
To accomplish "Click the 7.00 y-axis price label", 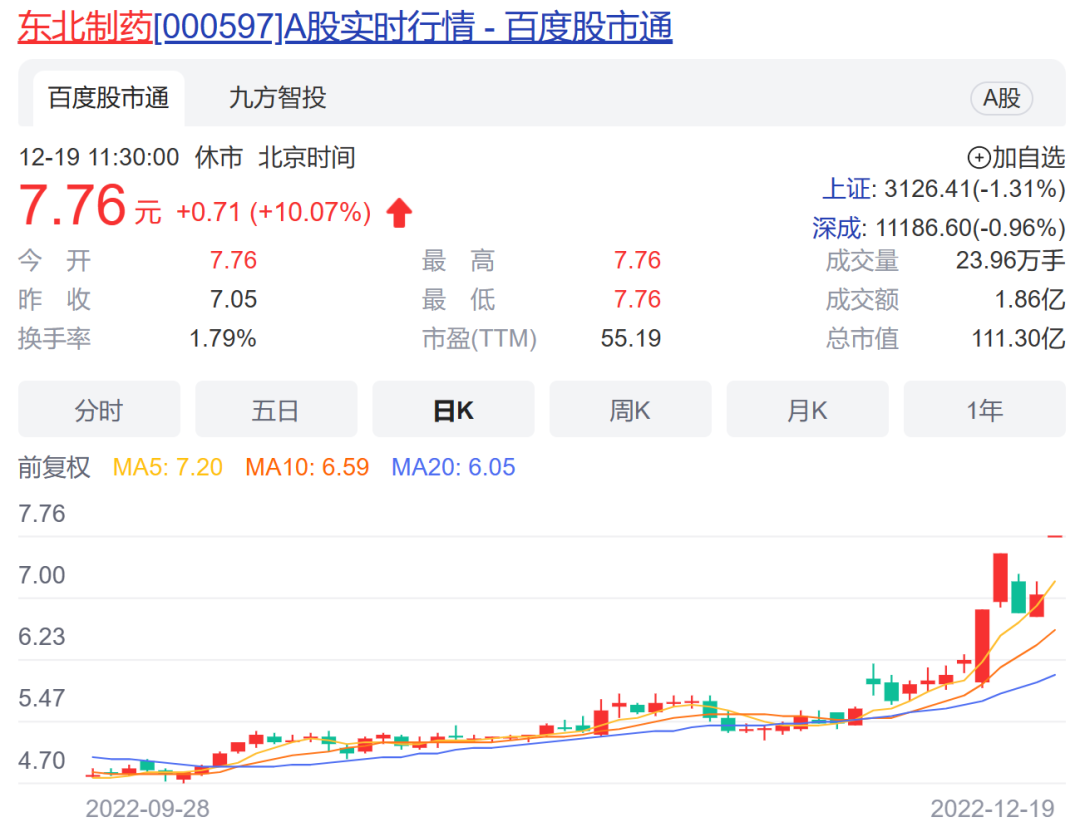I will (x=41, y=575).
